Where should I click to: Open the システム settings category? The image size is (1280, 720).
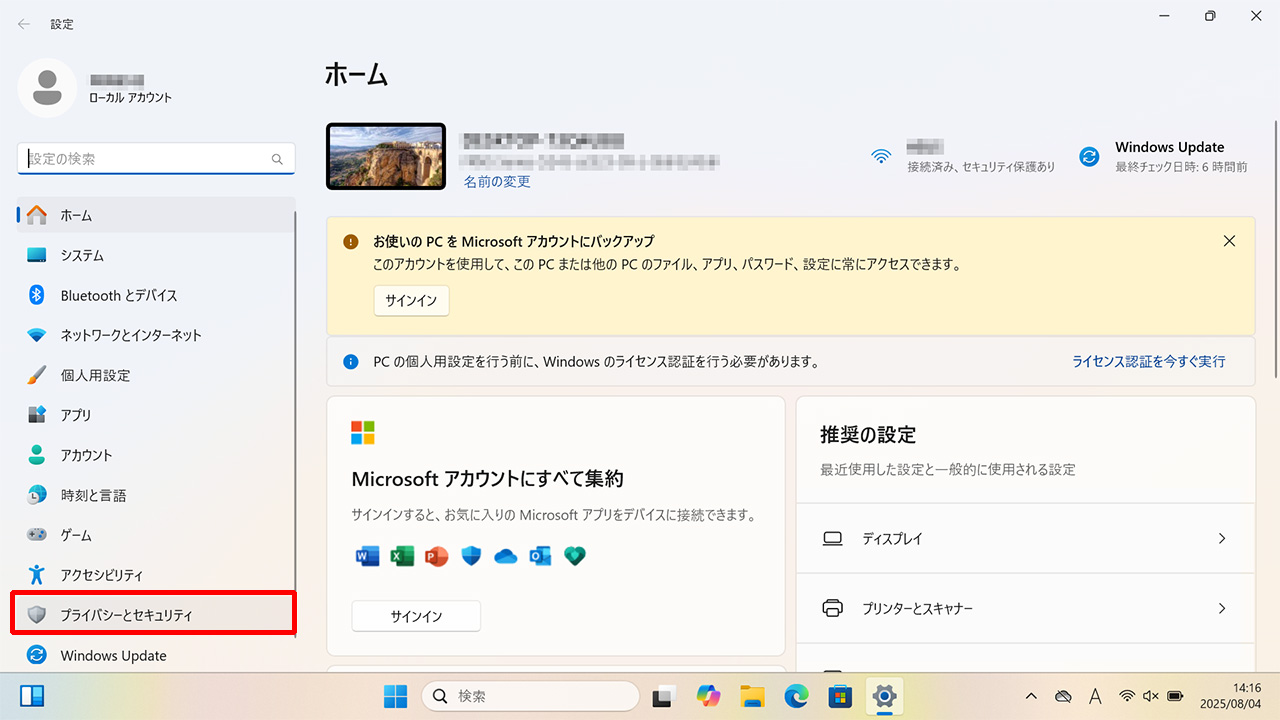pos(155,255)
